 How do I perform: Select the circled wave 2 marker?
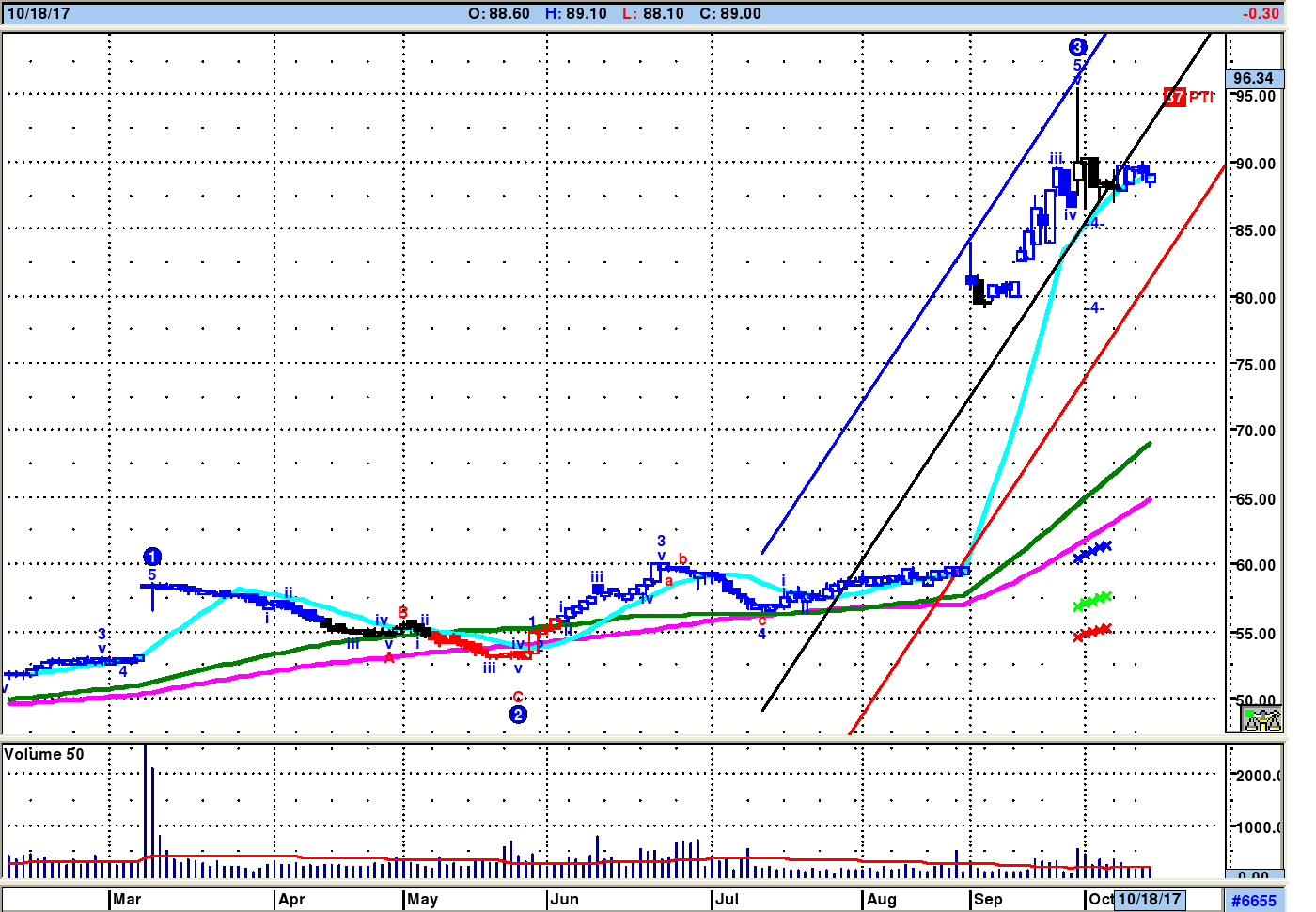tap(518, 715)
